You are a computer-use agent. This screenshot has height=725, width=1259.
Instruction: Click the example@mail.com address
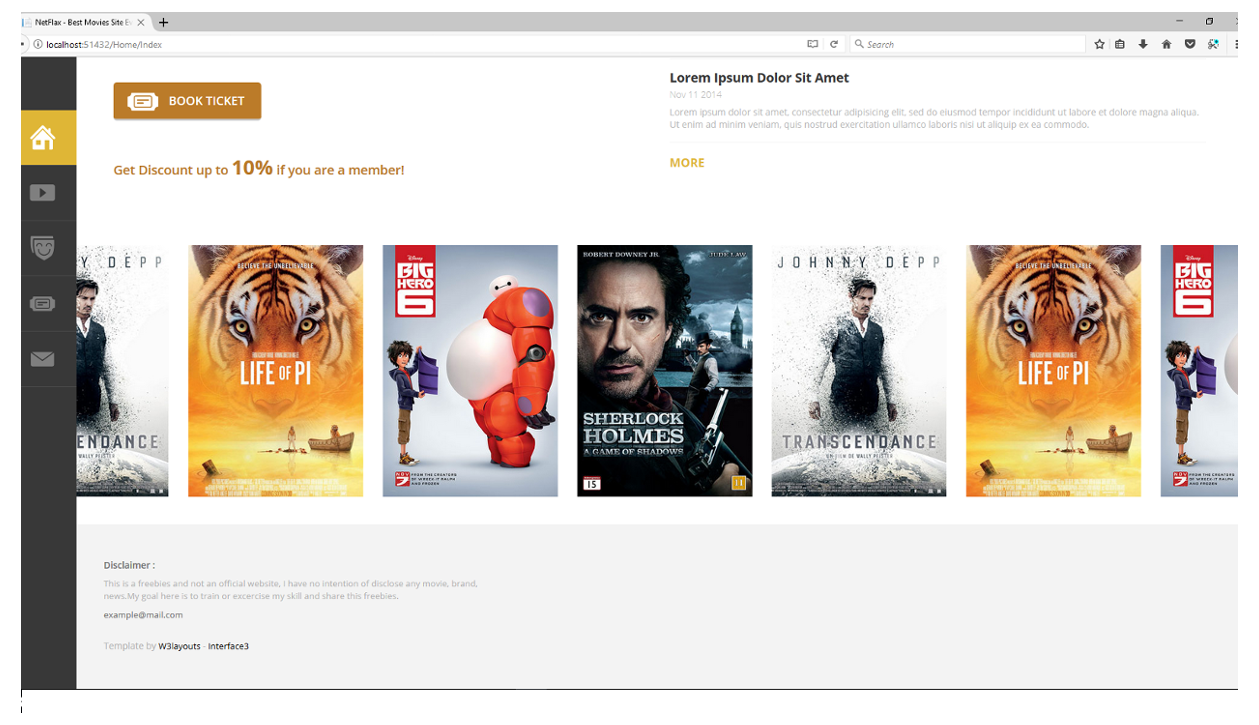point(143,615)
